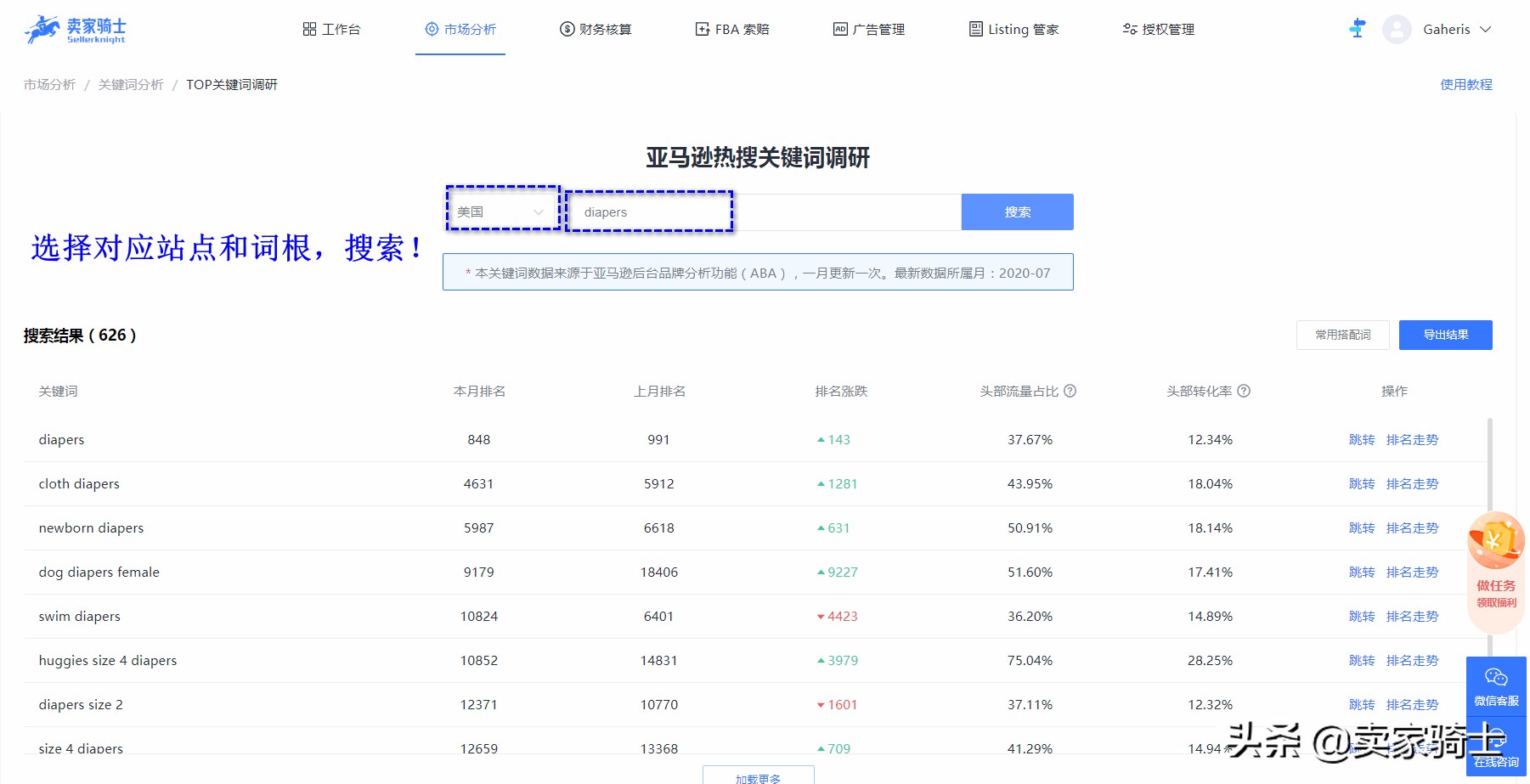This screenshot has height=784, width=1530.
Task: Open the WeChat 微信客服 support icon
Action: point(1496,685)
